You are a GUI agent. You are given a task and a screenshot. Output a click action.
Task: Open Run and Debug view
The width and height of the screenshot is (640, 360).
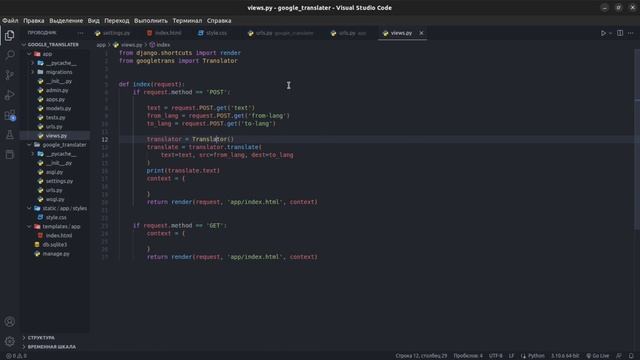tap(10, 95)
